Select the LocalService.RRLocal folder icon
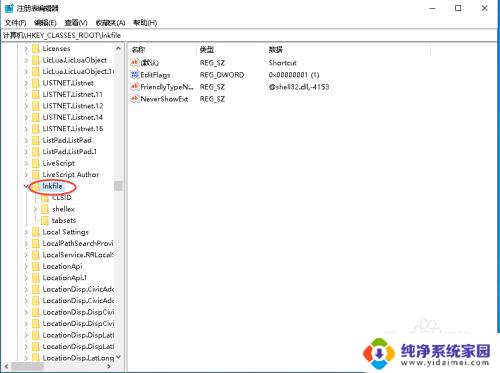This screenshot has height=373, width=500. pyautogui.click(x=36, y=255)
